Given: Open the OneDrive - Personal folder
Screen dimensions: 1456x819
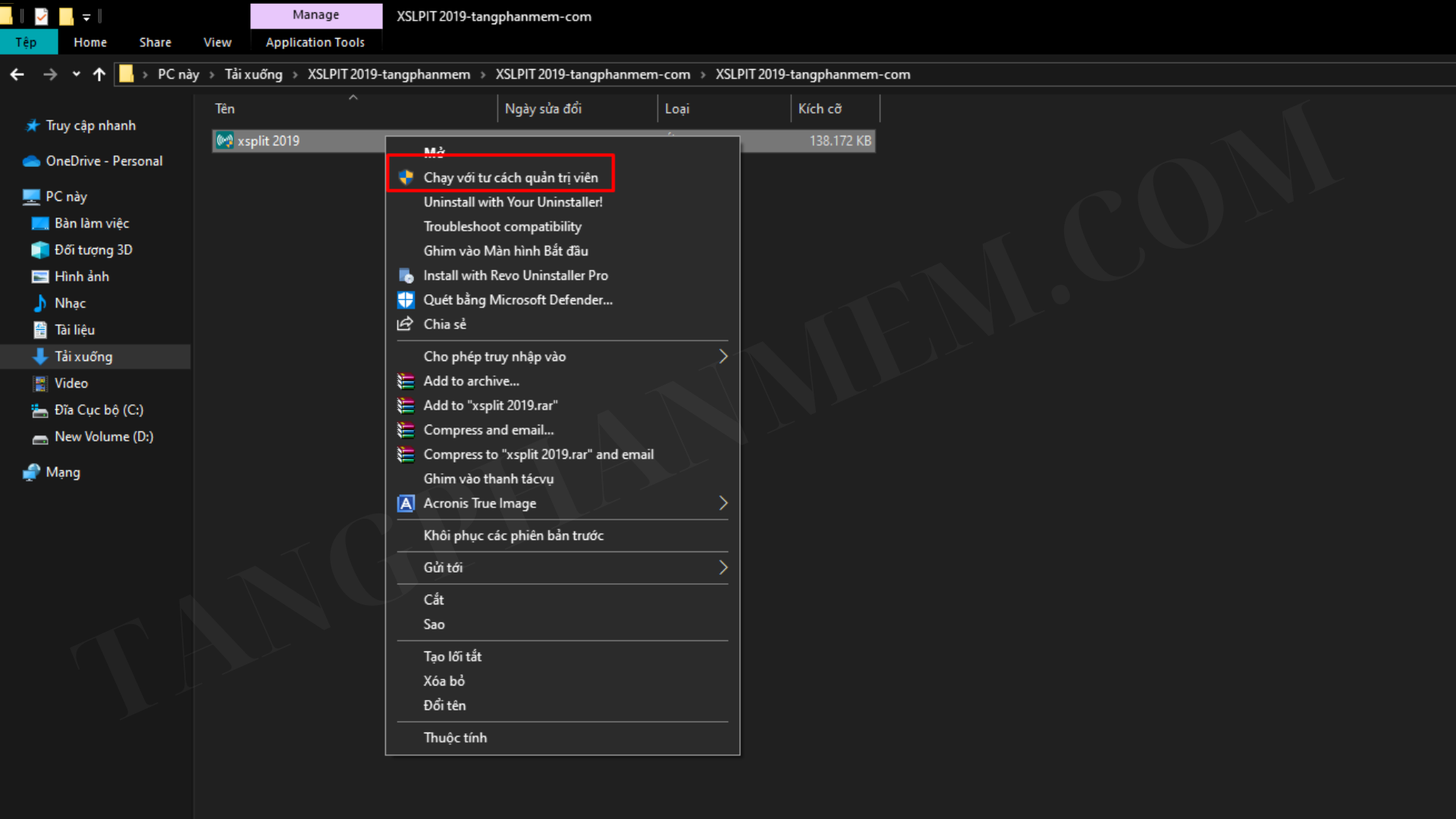Looking at the screenshot, I should tap(104, 161).
